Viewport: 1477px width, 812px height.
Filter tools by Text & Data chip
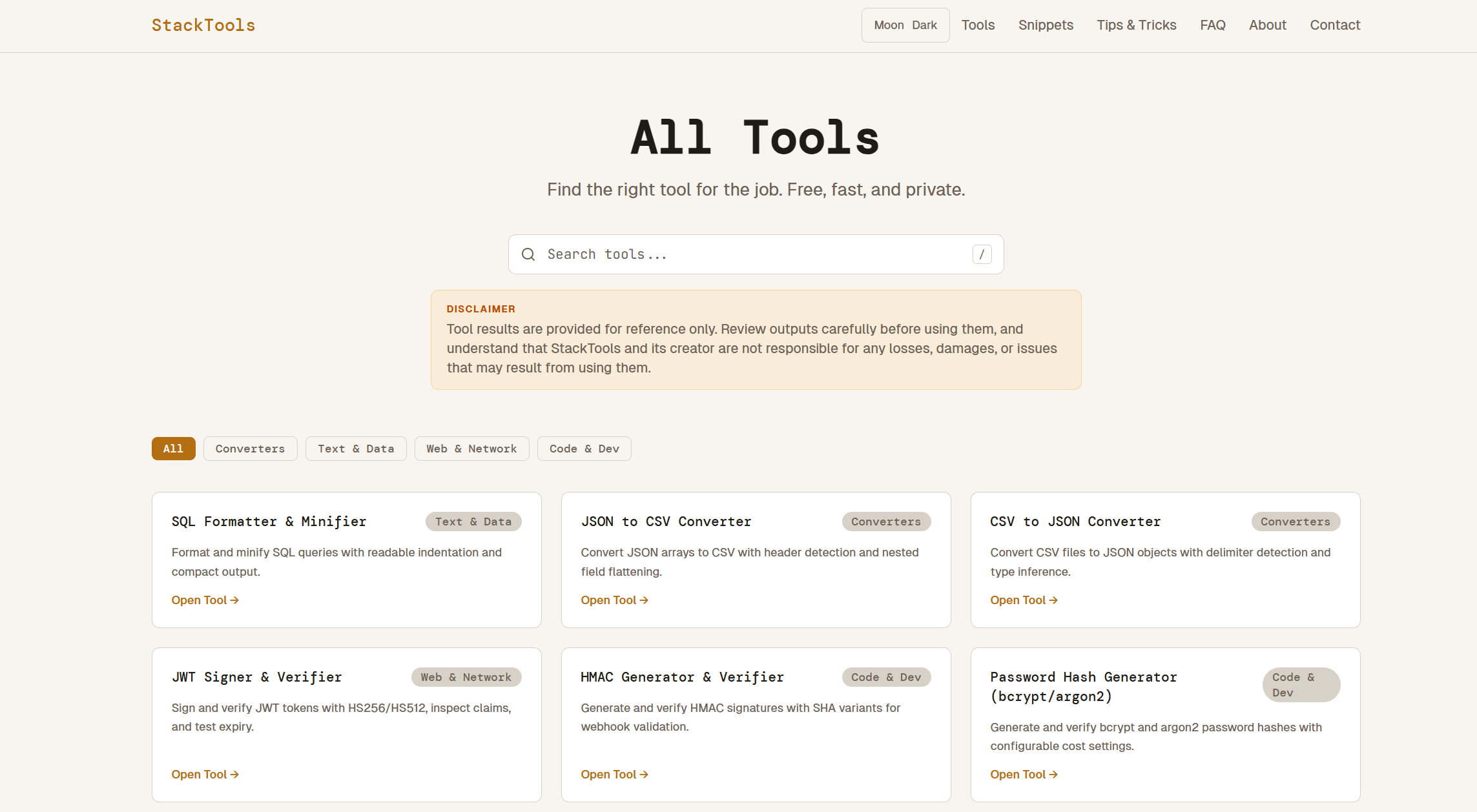(356, 449)
